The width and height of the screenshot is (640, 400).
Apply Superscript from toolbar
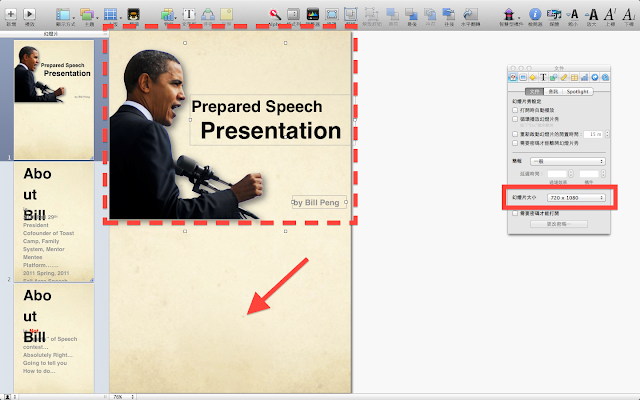coord(610,15)
